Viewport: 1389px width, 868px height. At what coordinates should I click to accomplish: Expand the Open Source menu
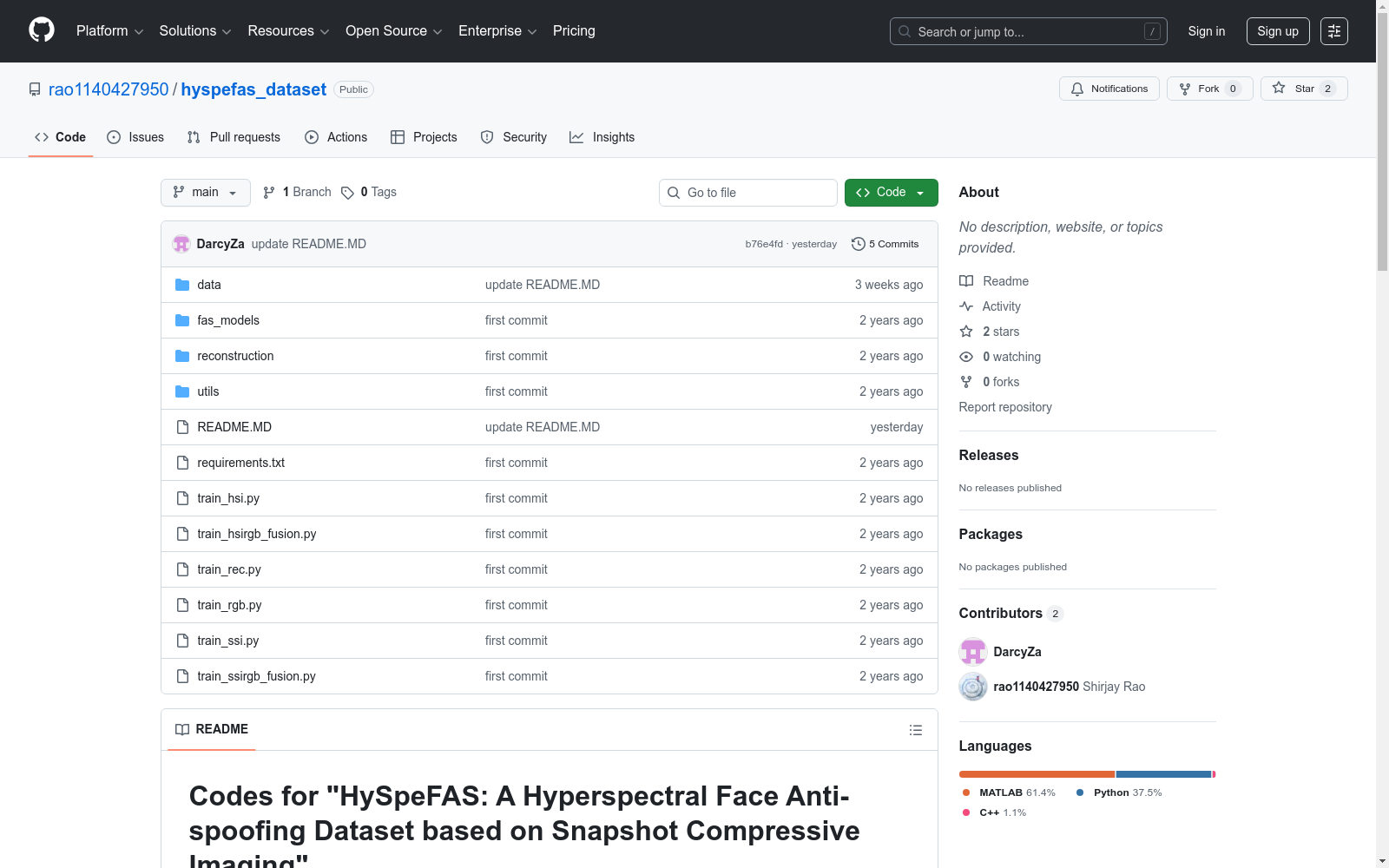point(394,31)
